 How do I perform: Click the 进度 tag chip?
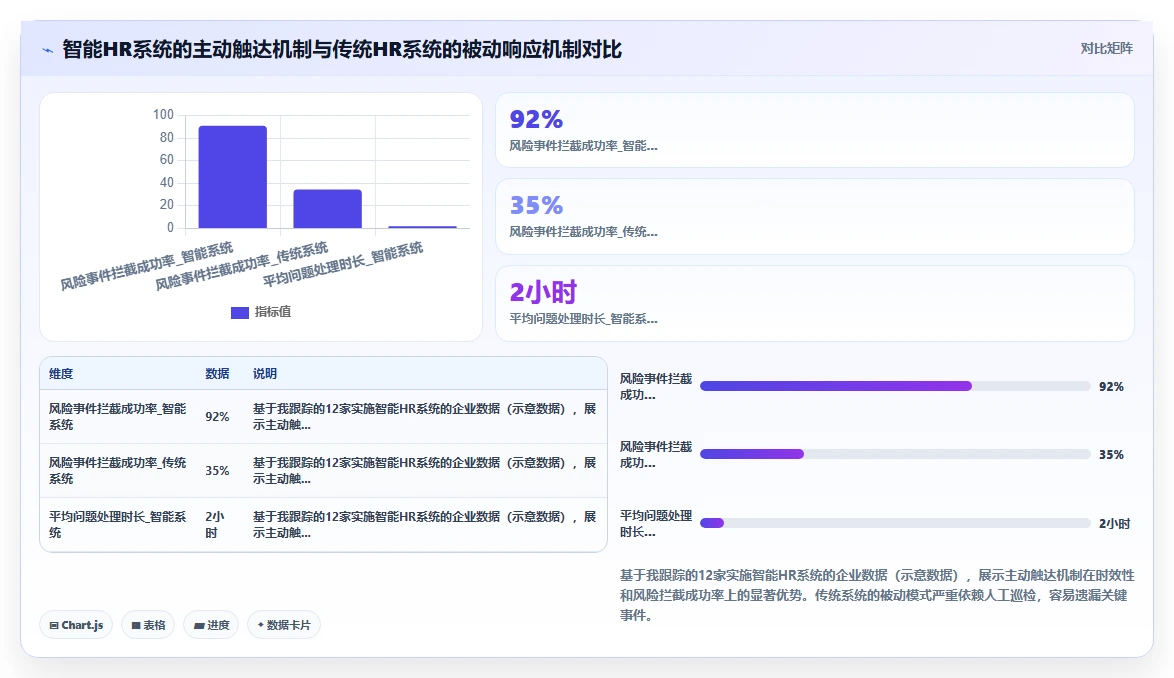[211, 625]
